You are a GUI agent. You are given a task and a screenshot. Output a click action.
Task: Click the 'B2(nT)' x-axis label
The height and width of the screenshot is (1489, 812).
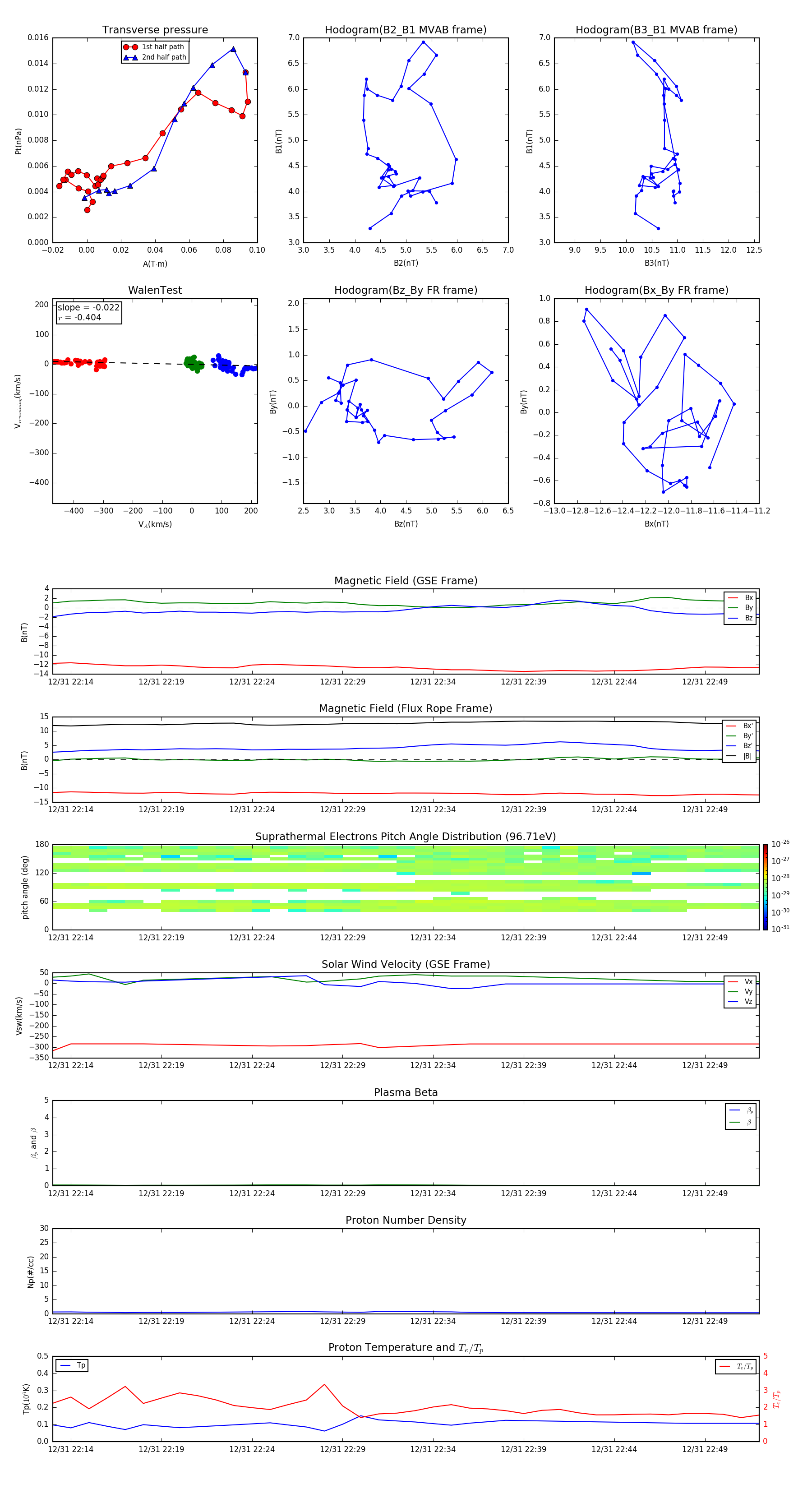tap(406, 263)
